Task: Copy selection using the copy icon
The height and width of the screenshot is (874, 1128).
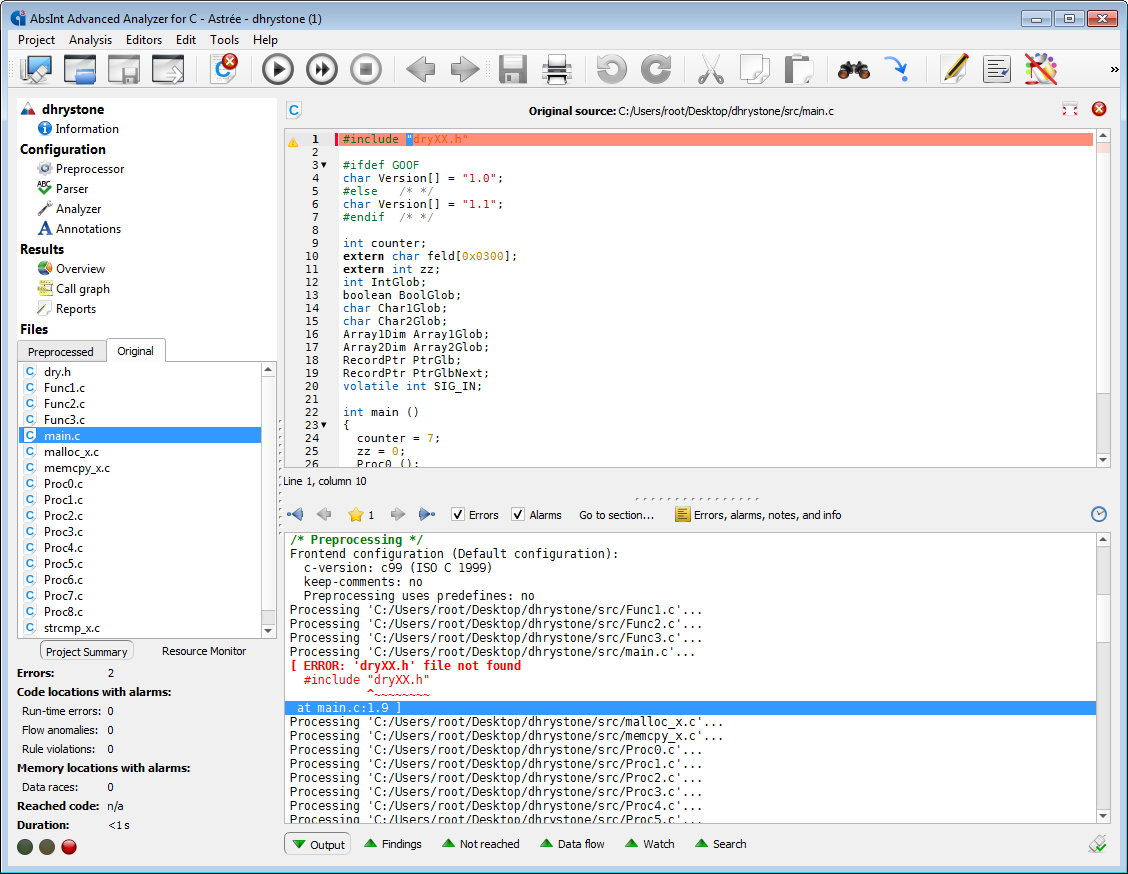Action: (754, 70)
